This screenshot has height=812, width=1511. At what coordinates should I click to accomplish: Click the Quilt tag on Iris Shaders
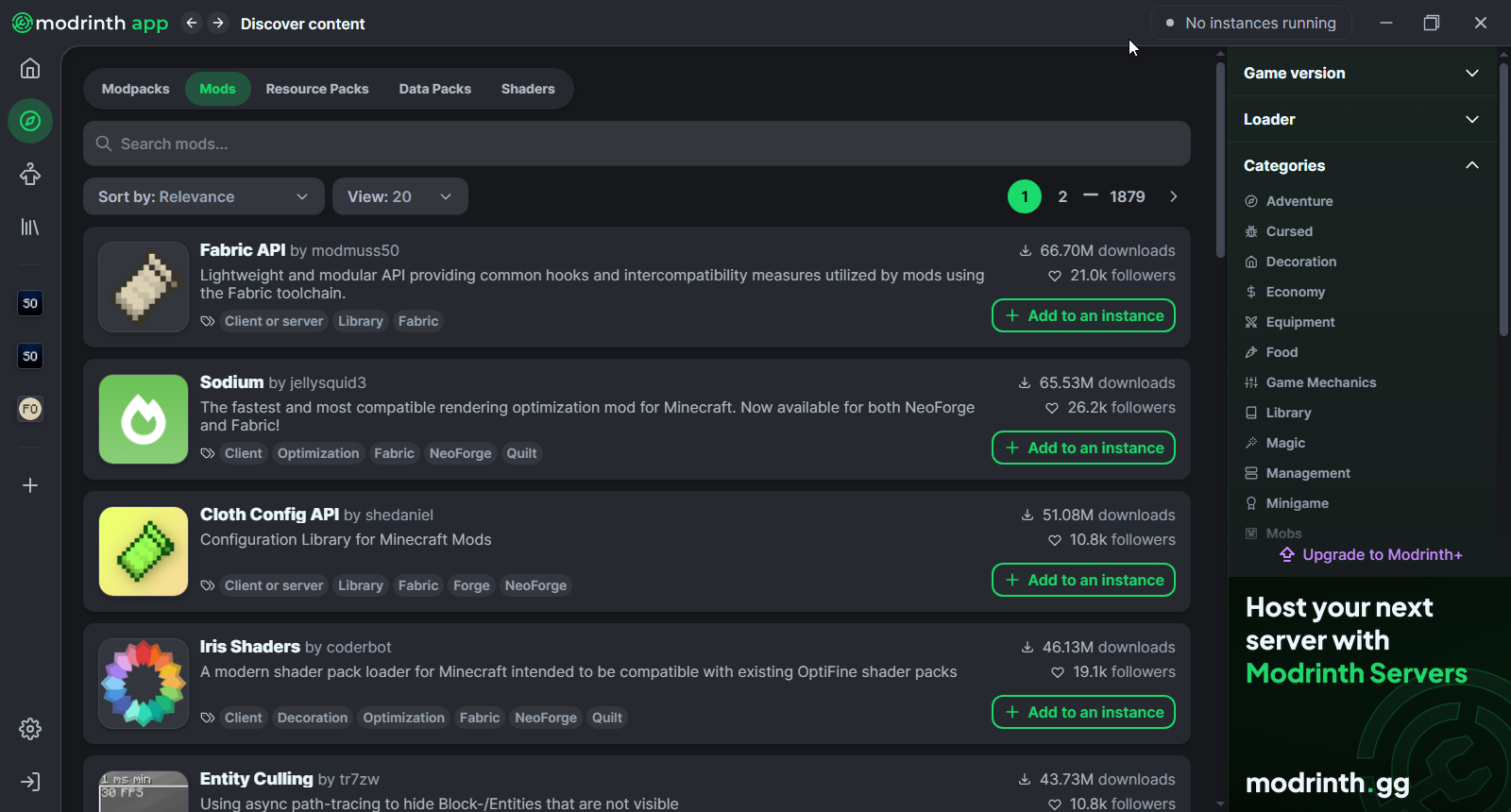click(x=607, y=718)
